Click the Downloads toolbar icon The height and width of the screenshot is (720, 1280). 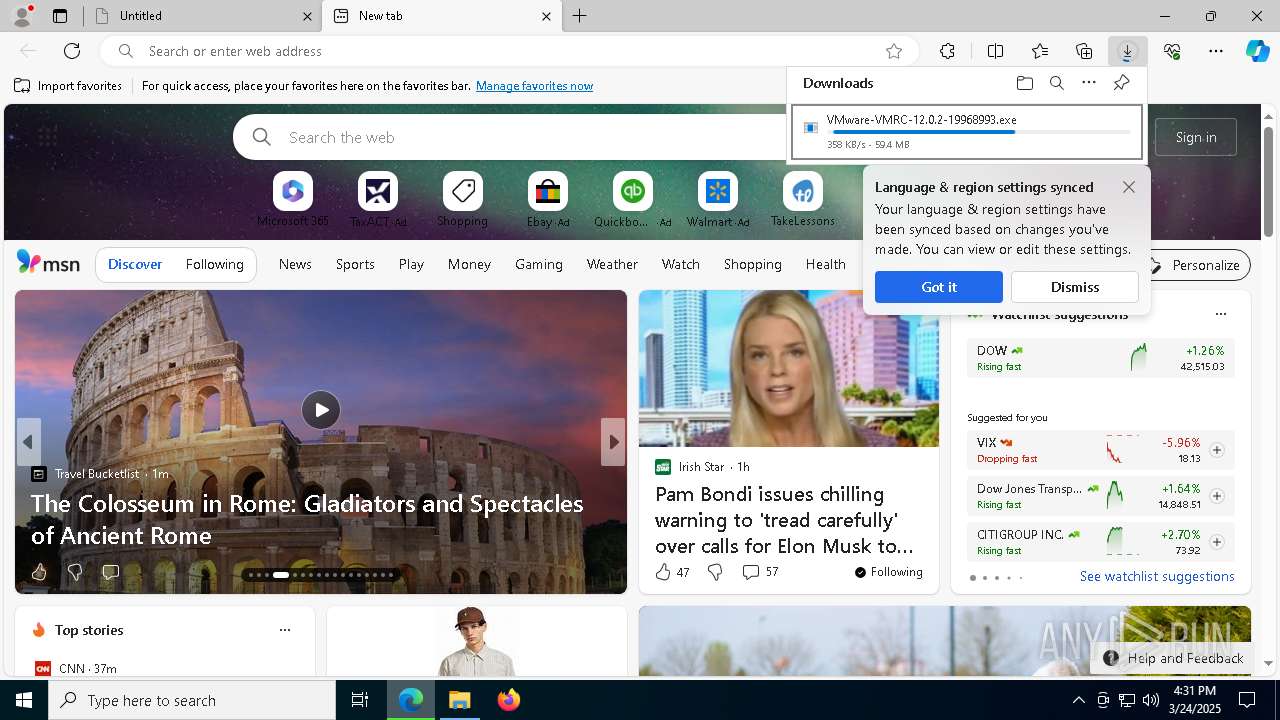pos(1127,51)
